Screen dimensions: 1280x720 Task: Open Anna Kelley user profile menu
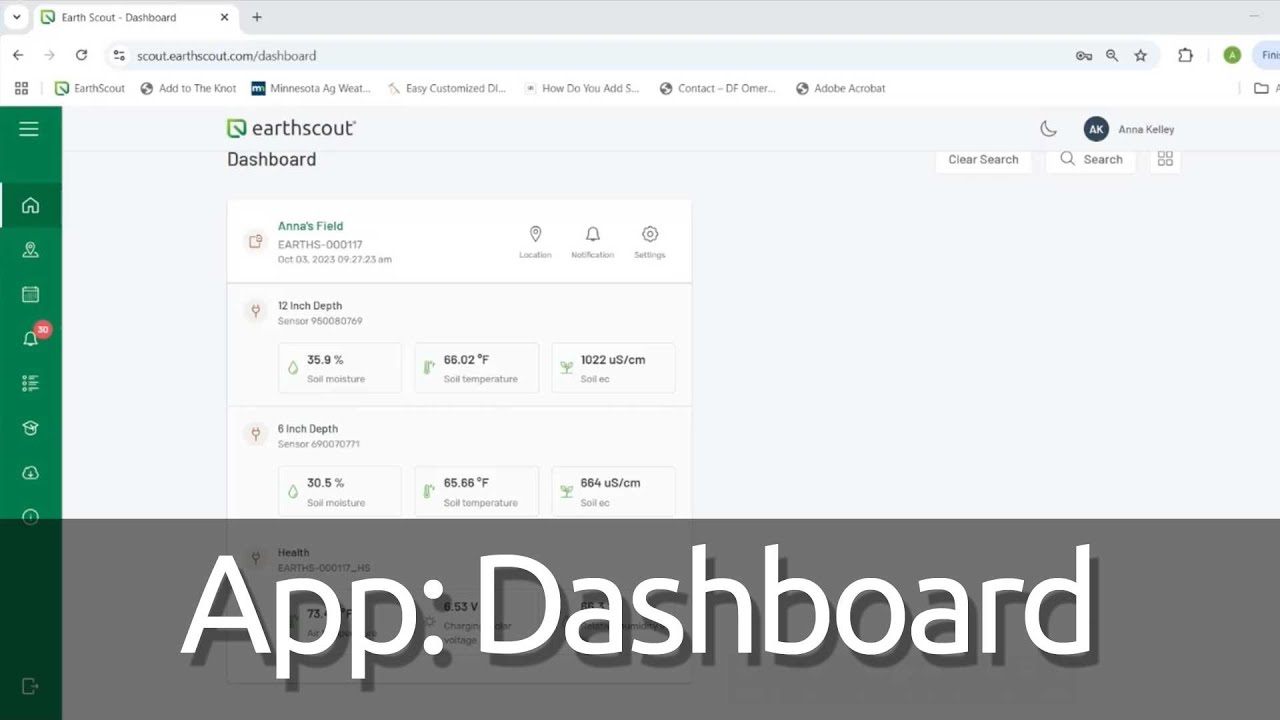(1129, 129)
